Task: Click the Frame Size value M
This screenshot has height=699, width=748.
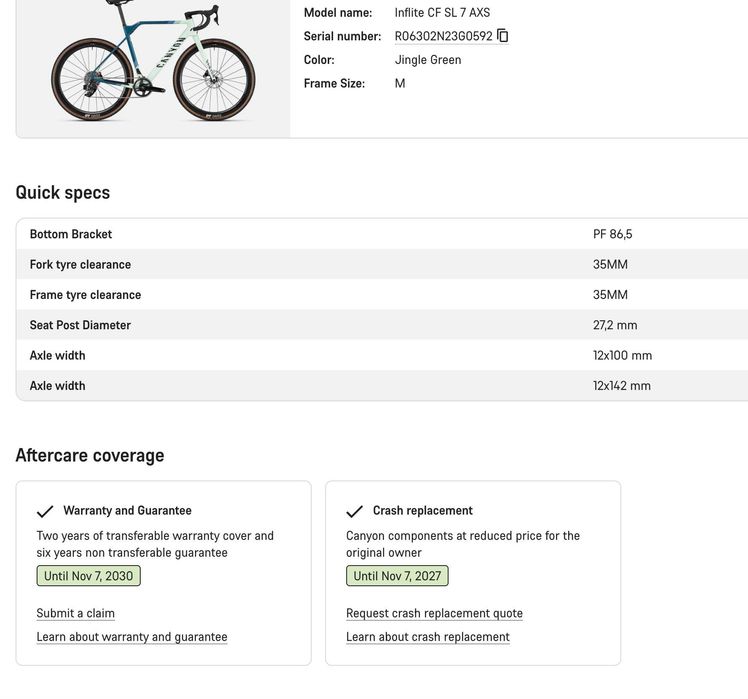Action: click(400, 83)
